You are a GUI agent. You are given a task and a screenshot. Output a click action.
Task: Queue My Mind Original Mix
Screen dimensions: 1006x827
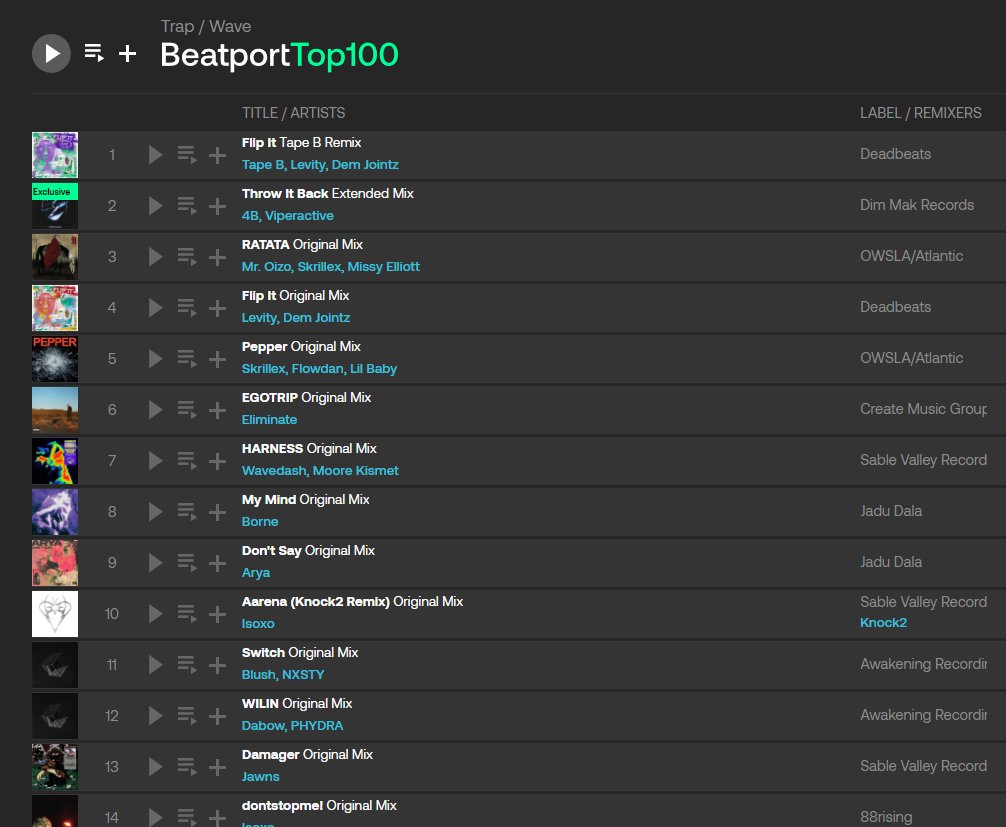(187, 512)
